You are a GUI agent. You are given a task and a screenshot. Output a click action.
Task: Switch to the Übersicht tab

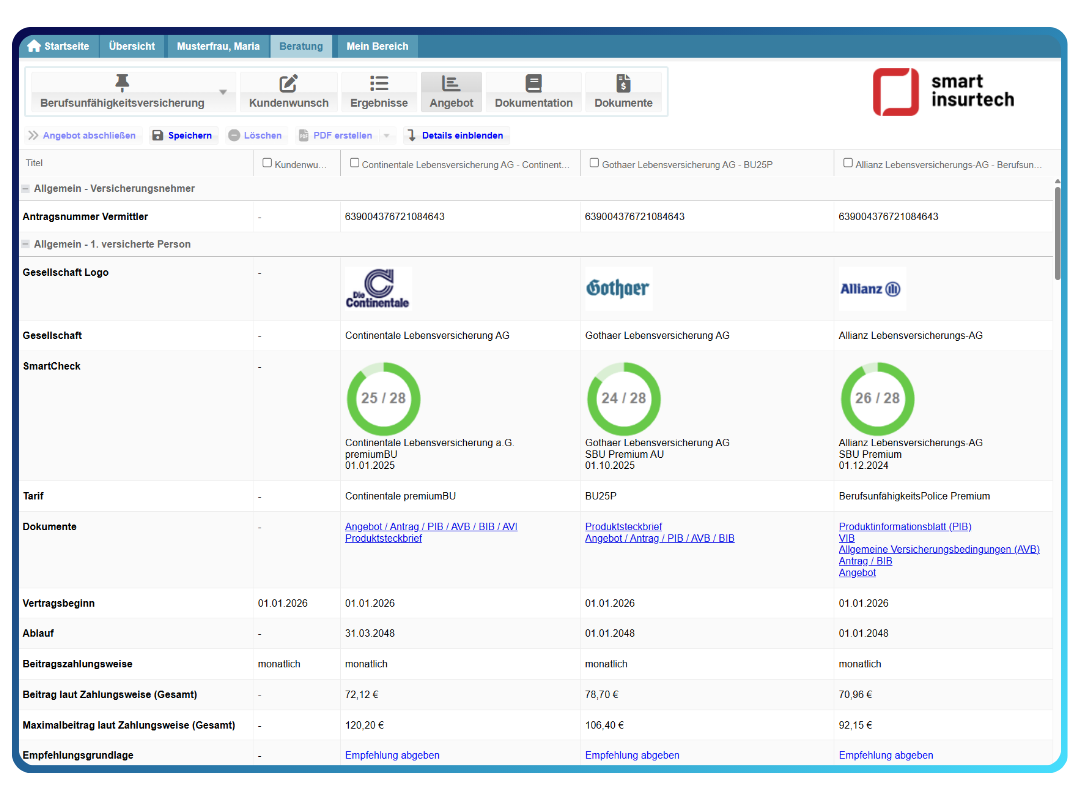click(132, 46)
